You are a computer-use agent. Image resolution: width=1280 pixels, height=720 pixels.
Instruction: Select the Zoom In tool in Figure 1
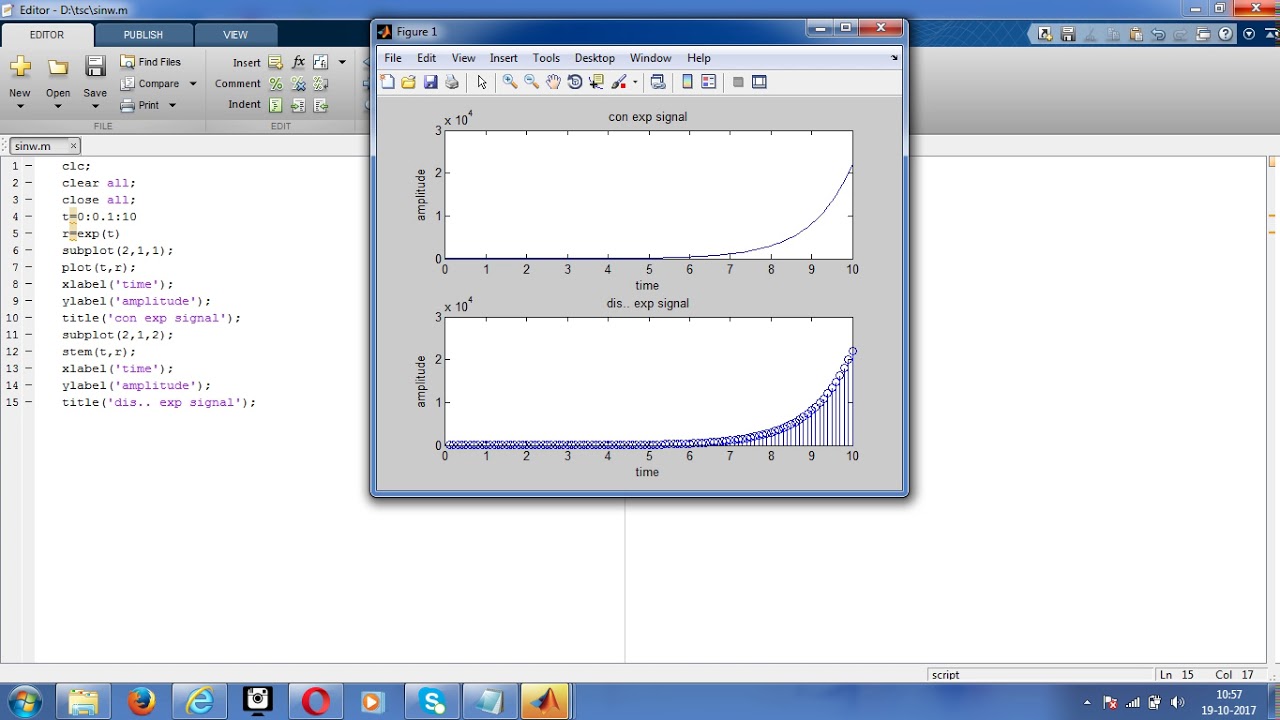click(x=510, y=82)
